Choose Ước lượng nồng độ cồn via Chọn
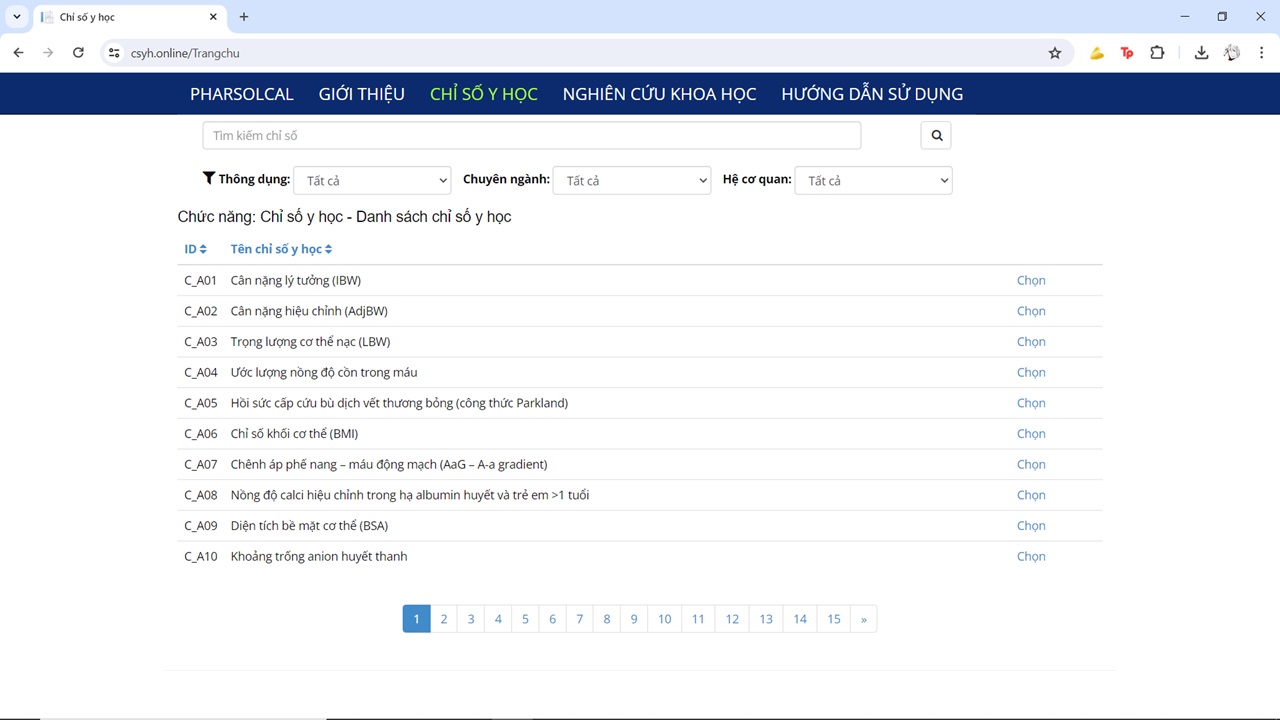The height and width of the screenshot is (720, 1280). (1031, 372)
